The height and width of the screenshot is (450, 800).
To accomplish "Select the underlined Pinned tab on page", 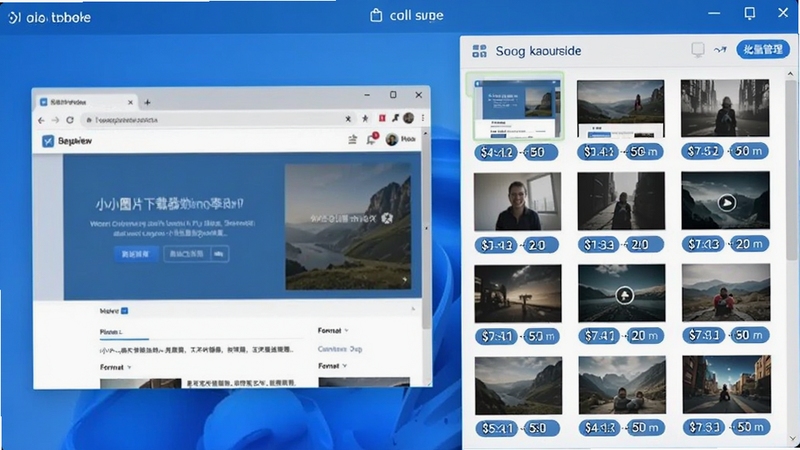I will (x=111, y=332).
